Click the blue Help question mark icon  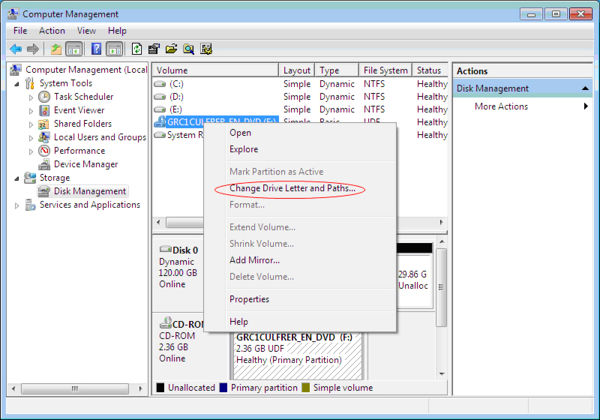96,49
